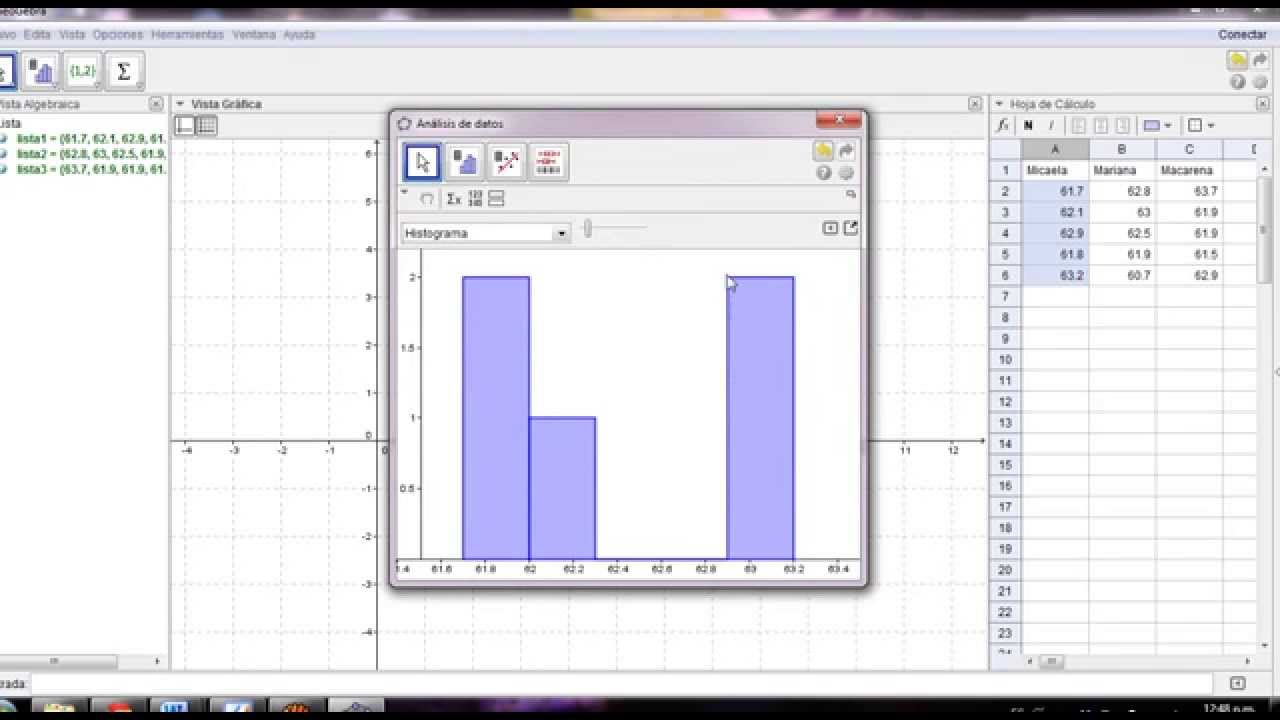Toggle axes display in Vista Gráfica
This screenshot has width=1280, height=720.
tap(185, 125)
